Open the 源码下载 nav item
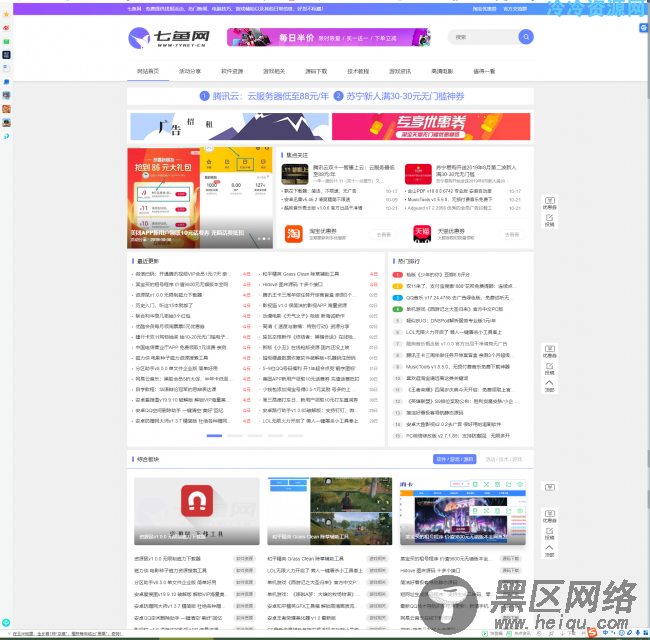This screenshot has height=640, width=650. [316, 71]
